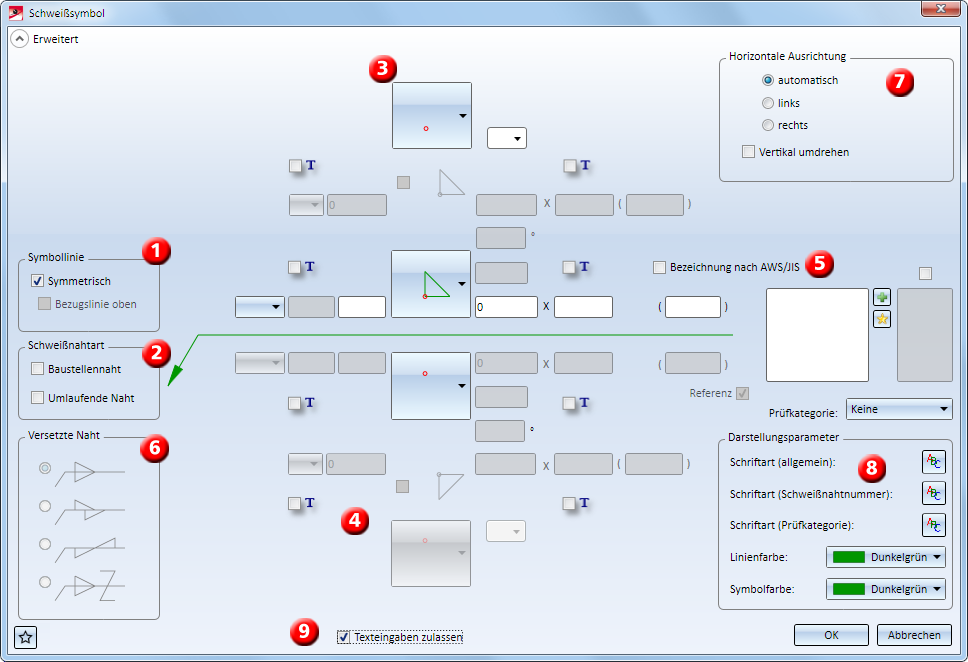968x662 pixels.
Task: Collapse the Erweitert section chevron
Action: point(20,39)
